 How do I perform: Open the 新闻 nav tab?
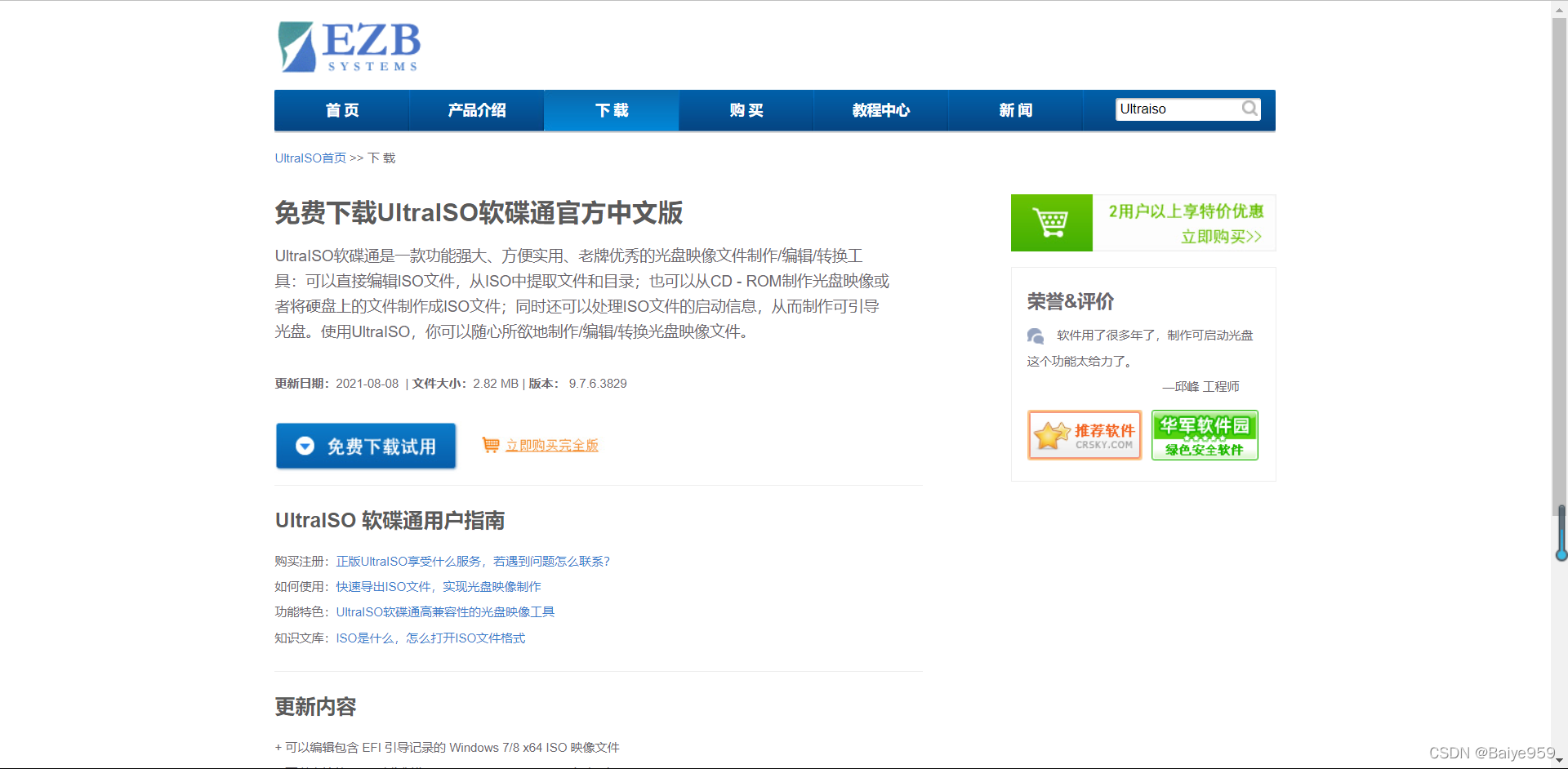1016,110
